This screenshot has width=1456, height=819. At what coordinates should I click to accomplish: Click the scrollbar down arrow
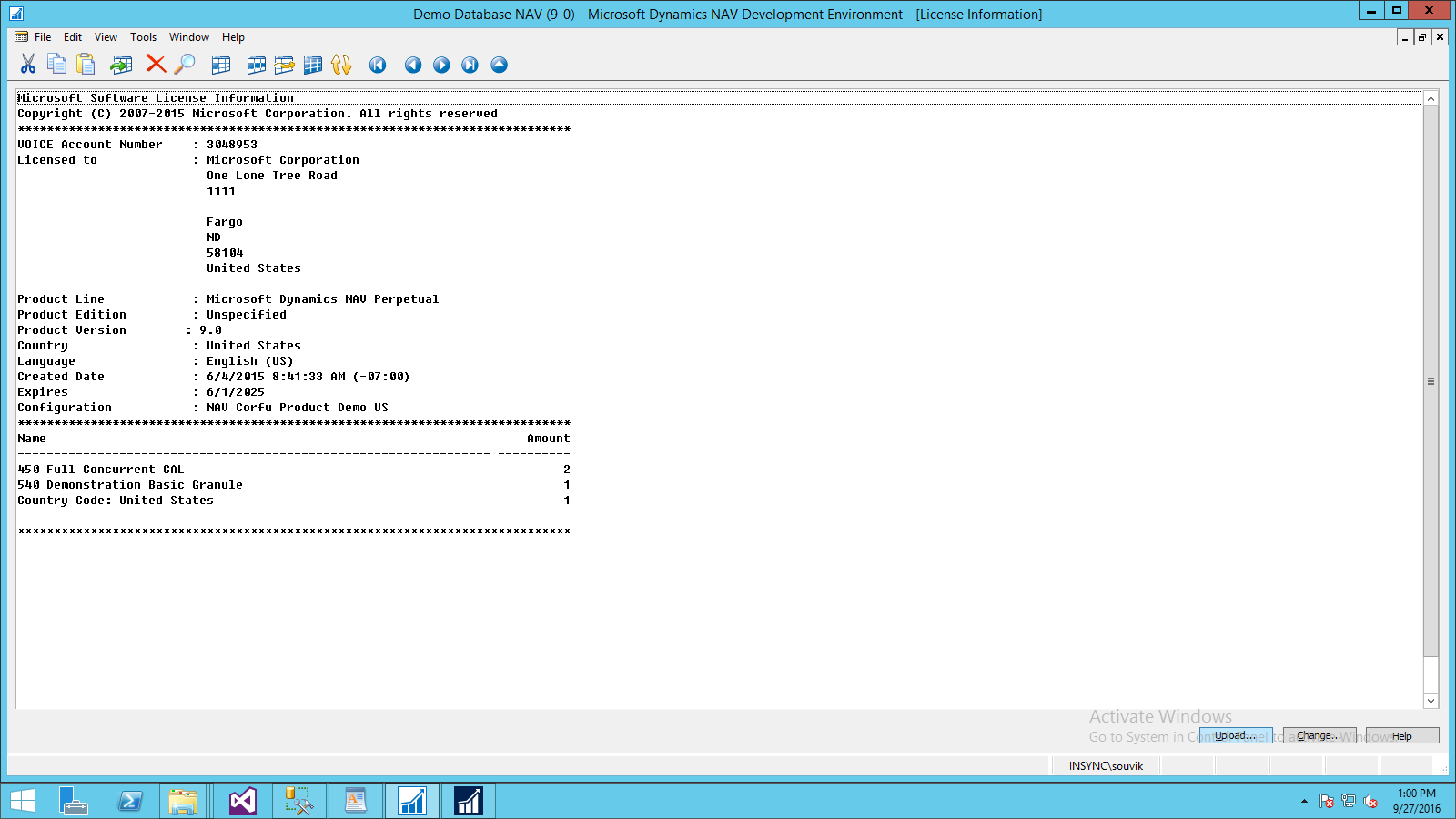[x=1431, y=701]
